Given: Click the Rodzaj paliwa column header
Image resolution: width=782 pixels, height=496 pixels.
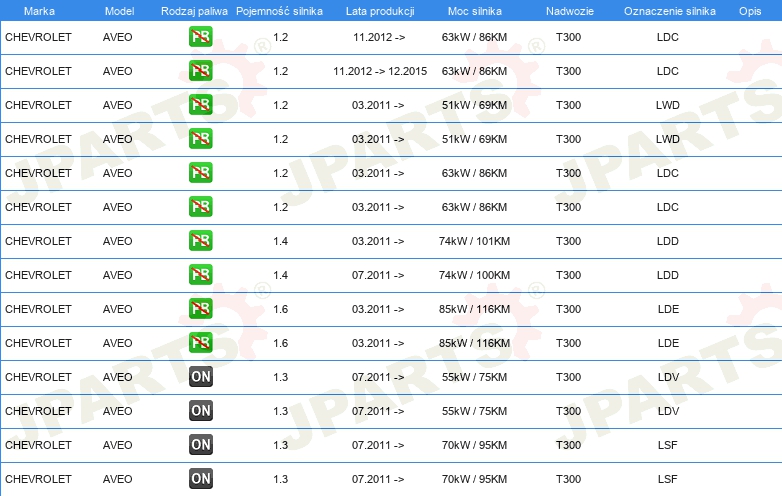Looking at the screenshot, I should (194, 11).
